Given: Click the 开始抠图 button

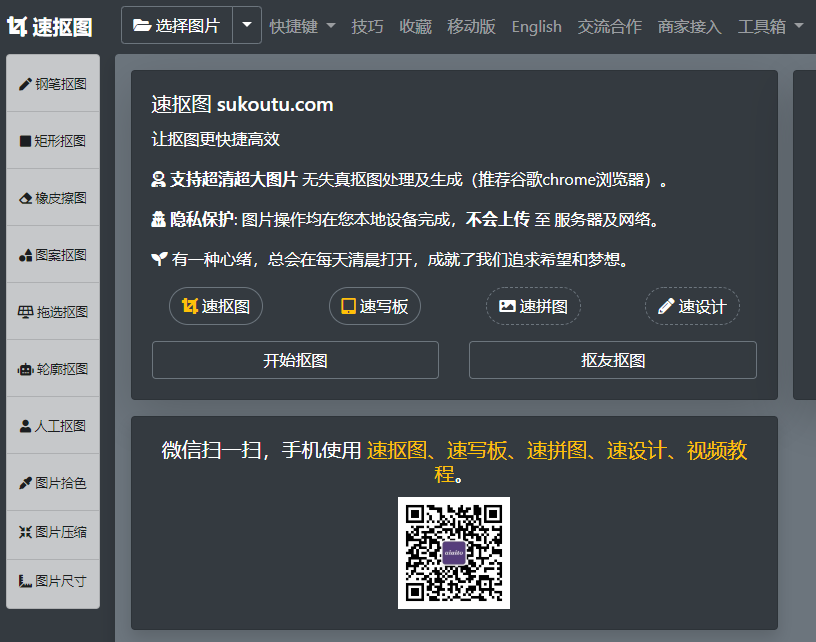Looking at the screenshot, I should (295, 360).
